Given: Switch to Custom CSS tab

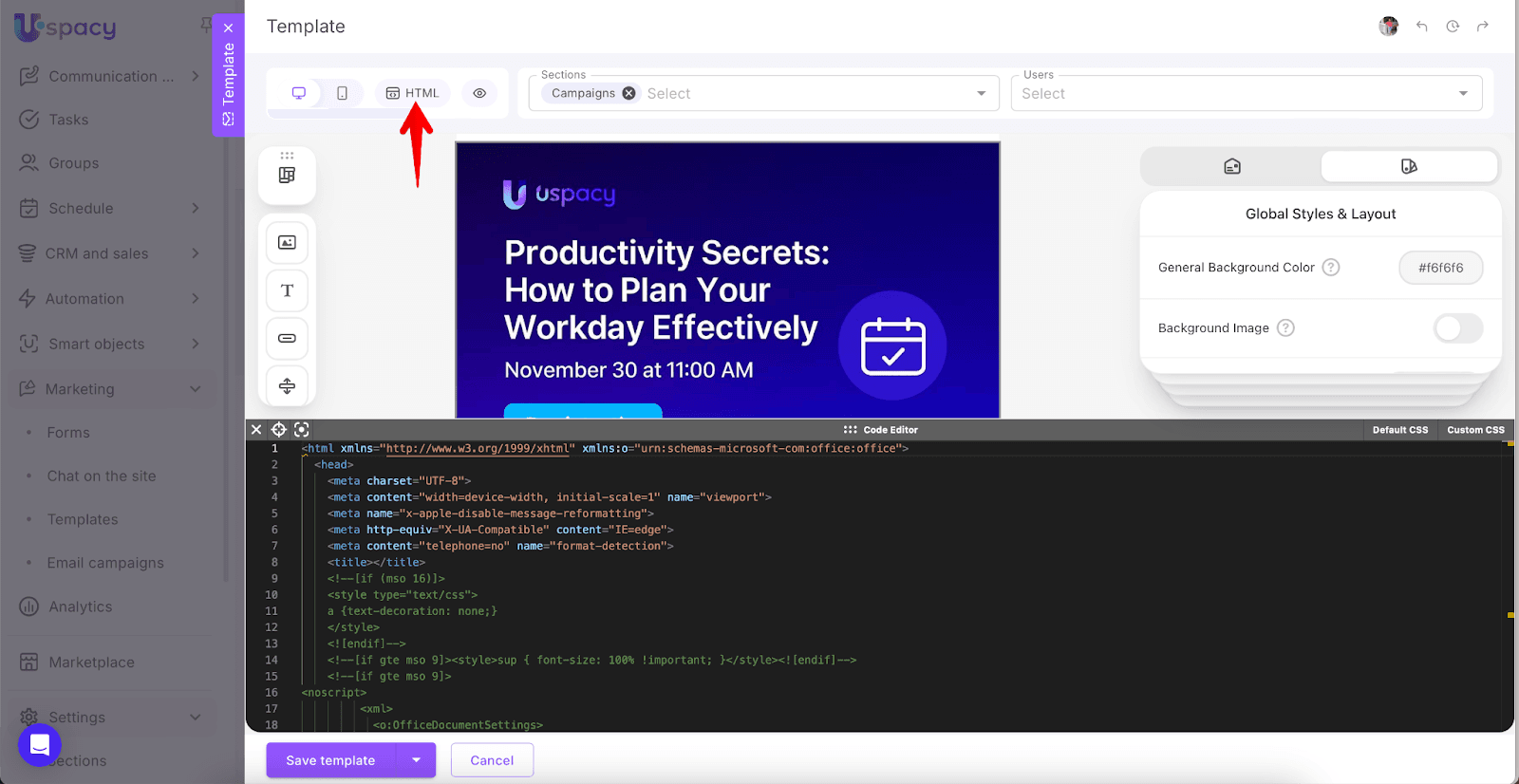Looking at the screenshot, I should [1475, 430].
